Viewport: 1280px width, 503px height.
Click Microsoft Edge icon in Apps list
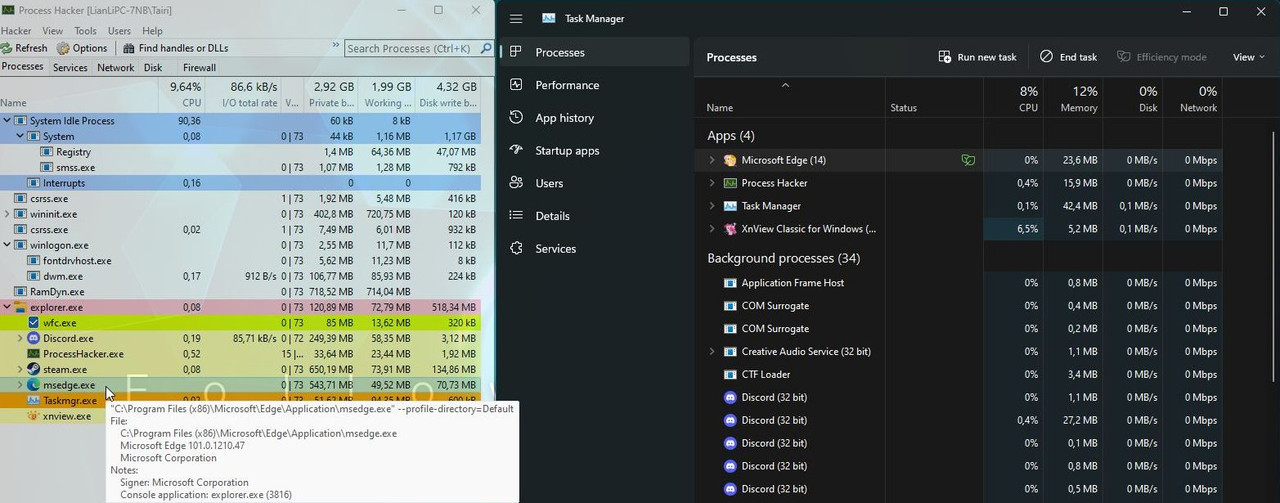click(x=730, y=160)
